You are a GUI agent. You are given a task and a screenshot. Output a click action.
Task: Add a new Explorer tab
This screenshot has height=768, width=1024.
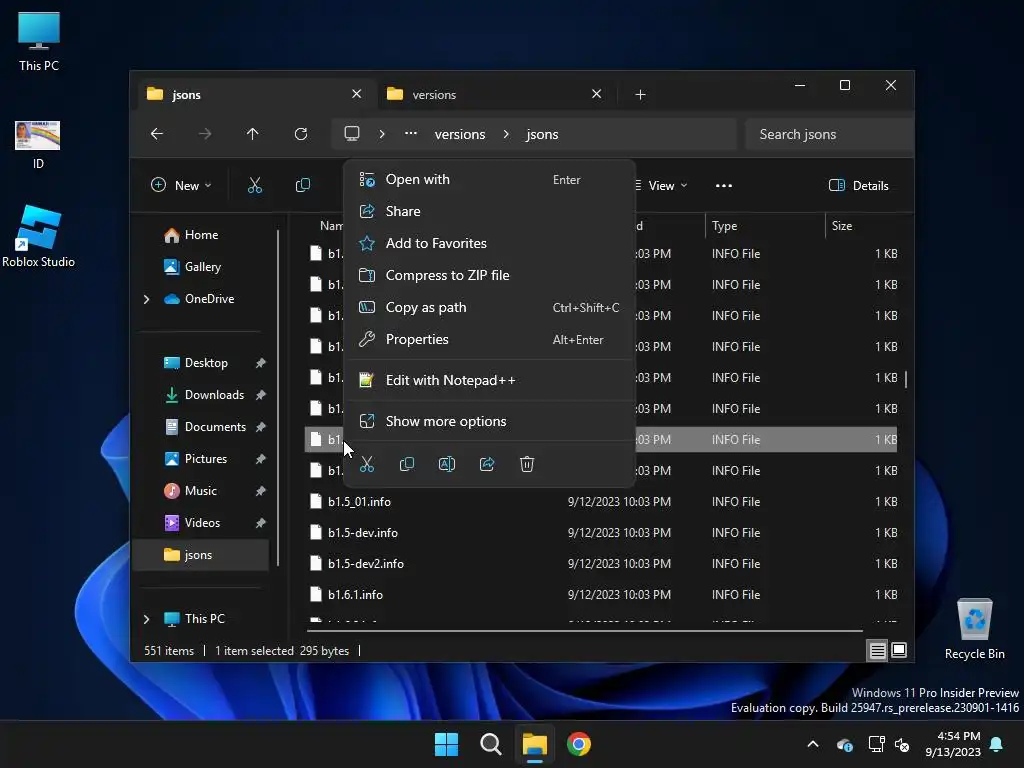click(x=640, y=95)
